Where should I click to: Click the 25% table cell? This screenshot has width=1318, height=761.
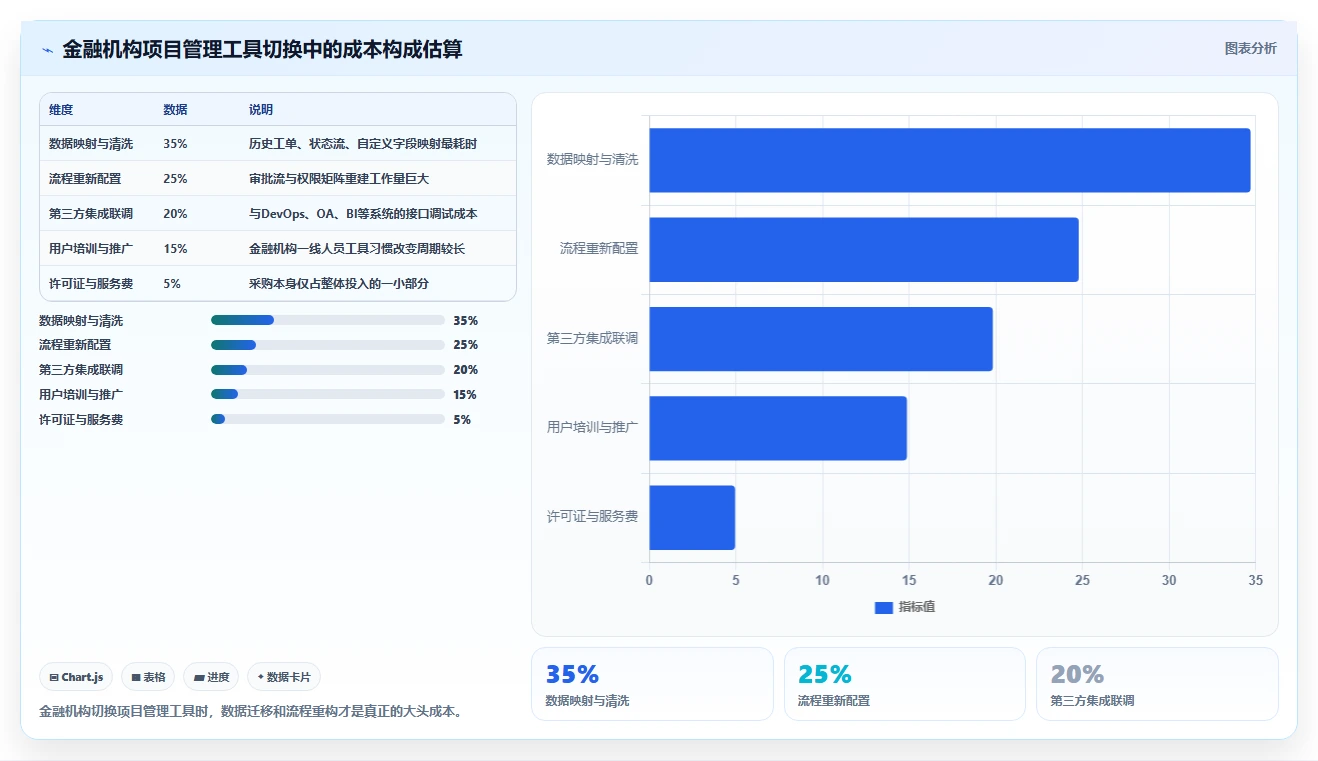coord(175,179)
